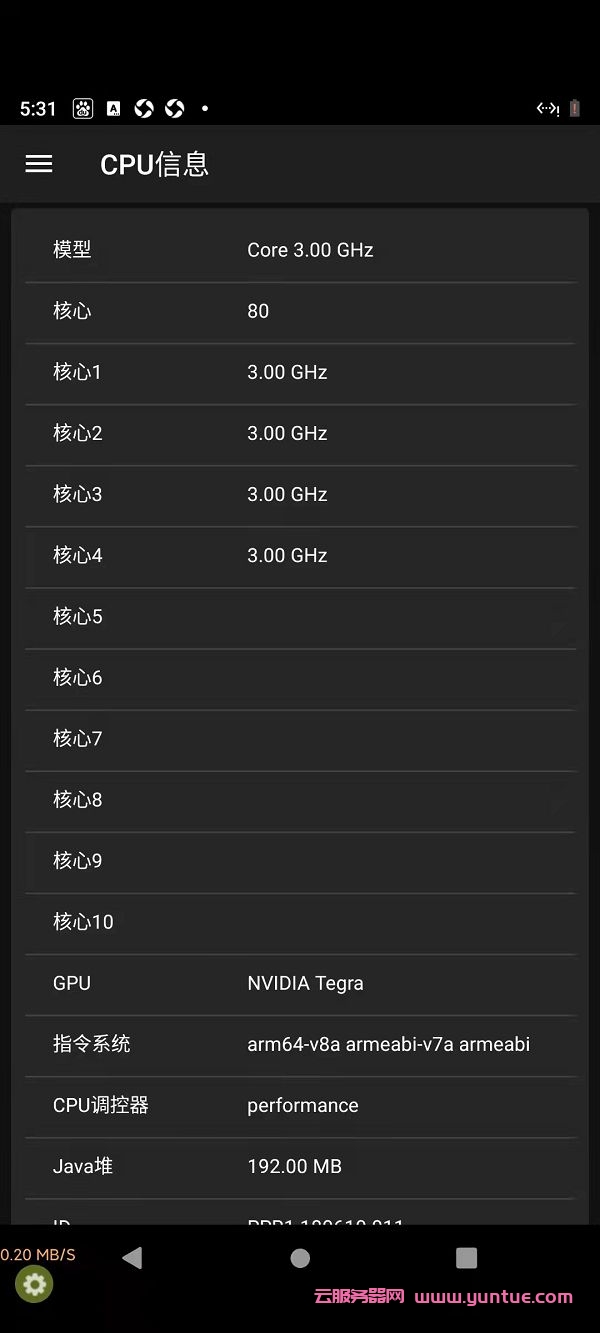Open the hamburger navigation menu
This screenshot has height=1333, width=600.
pyautogui.click(x=39, y=164)
